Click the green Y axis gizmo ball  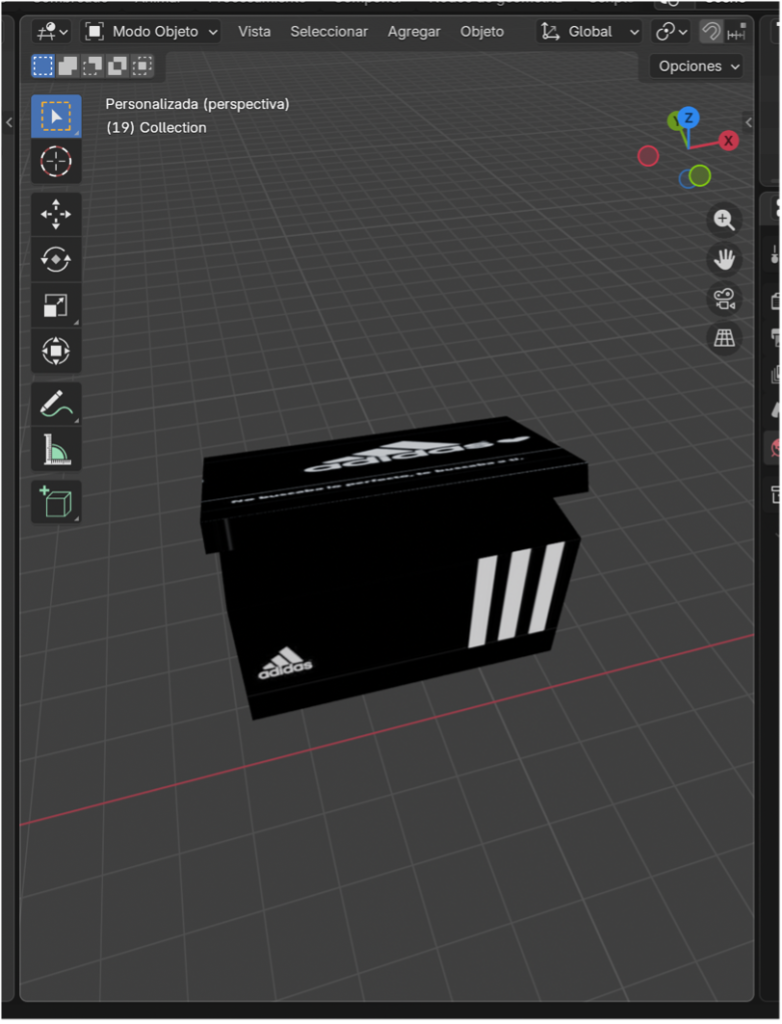point(674,120)
